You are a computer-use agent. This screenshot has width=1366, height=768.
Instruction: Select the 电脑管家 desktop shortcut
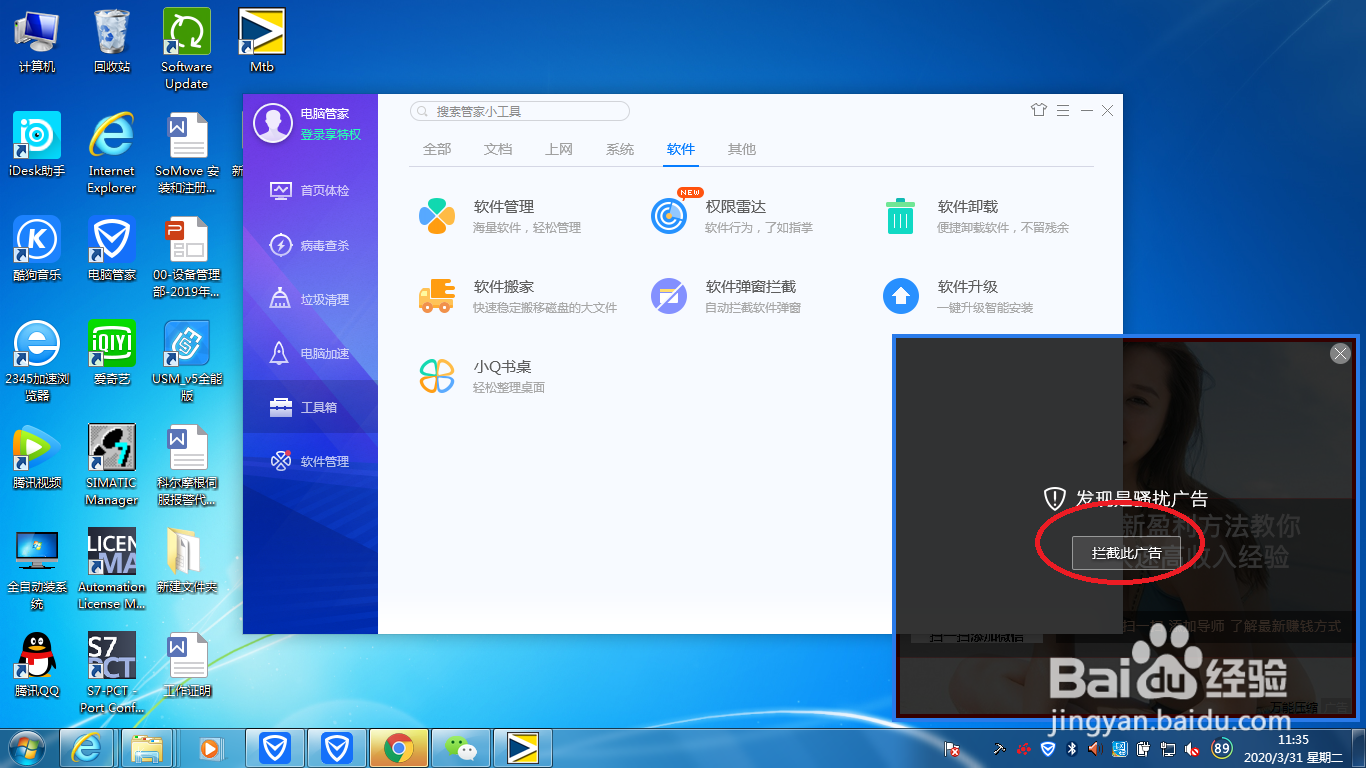[112, 250]
